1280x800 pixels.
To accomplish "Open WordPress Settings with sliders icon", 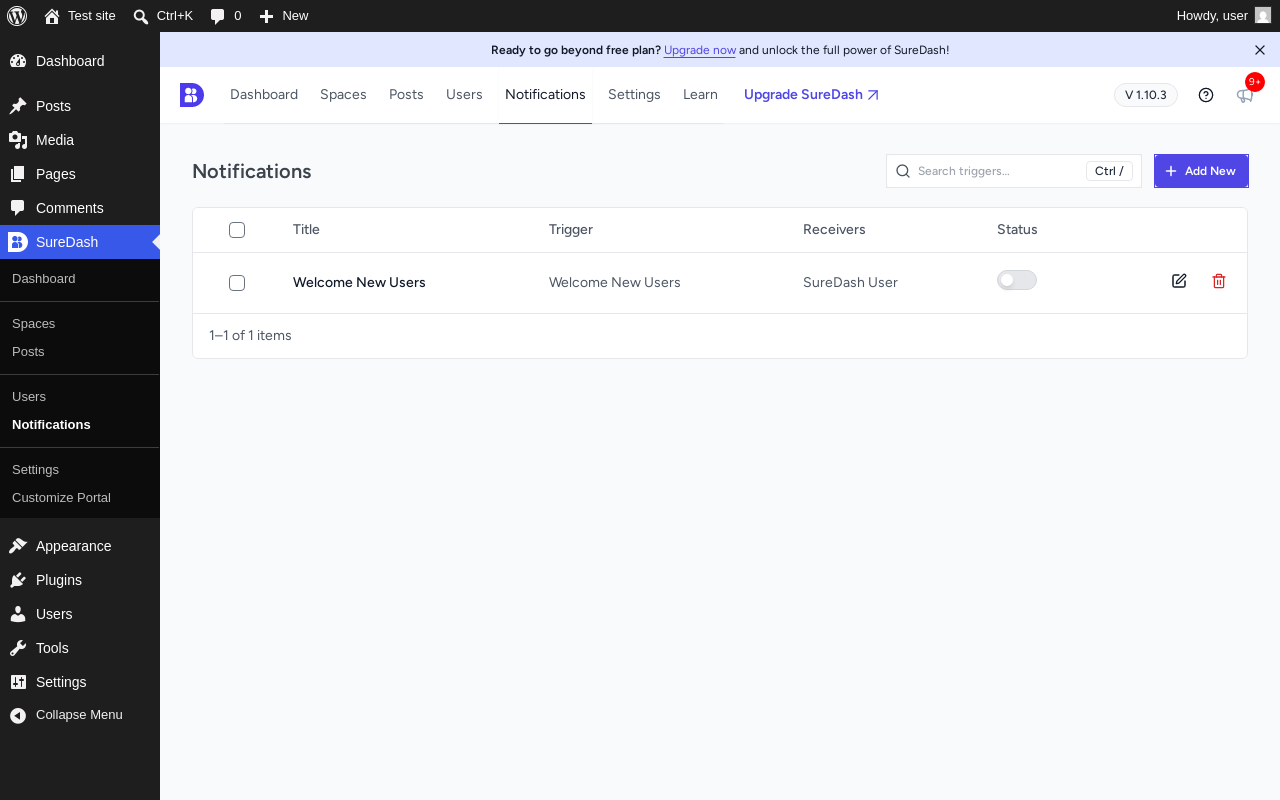I will pyautogui.click(x=80, y=682).
